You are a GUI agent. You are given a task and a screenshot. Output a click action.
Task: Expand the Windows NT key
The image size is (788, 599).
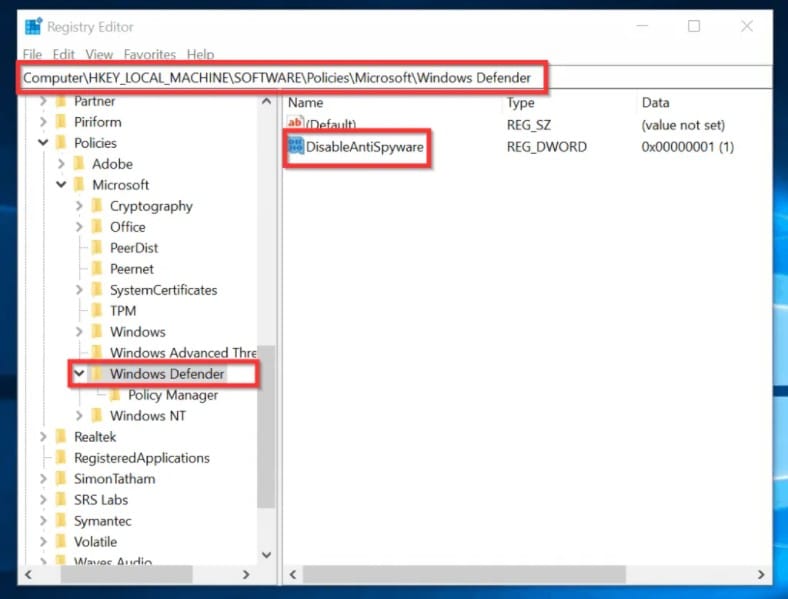(x=79, y=416)
